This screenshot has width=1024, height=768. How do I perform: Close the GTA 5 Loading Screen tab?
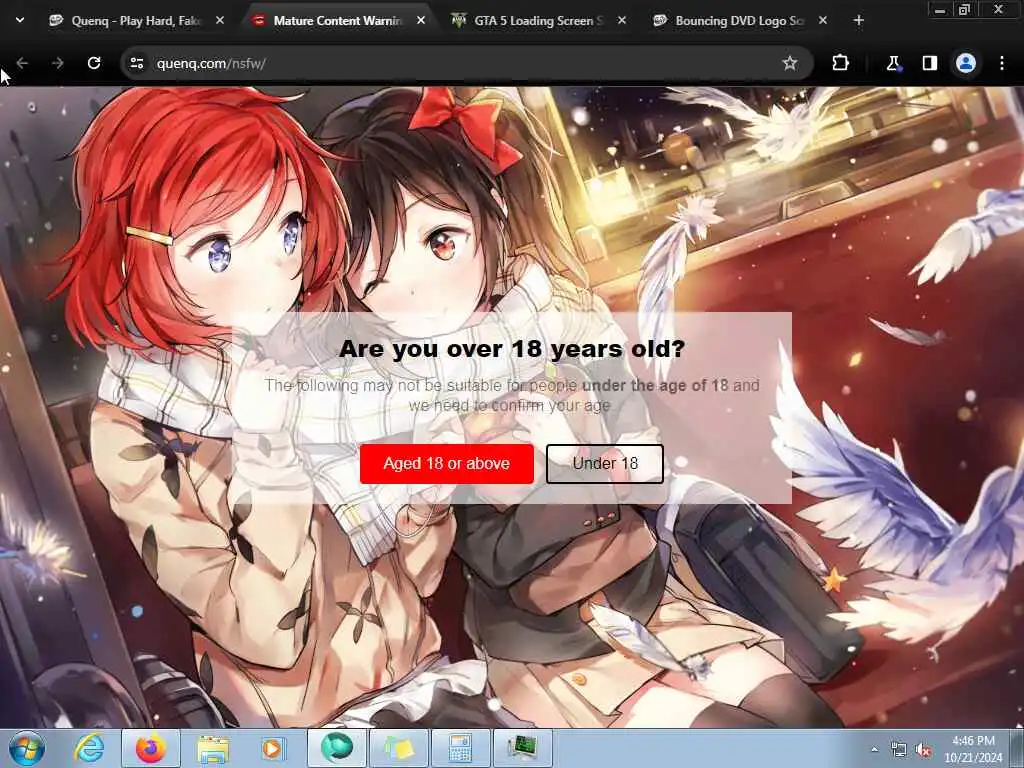(x=622, y=21)
